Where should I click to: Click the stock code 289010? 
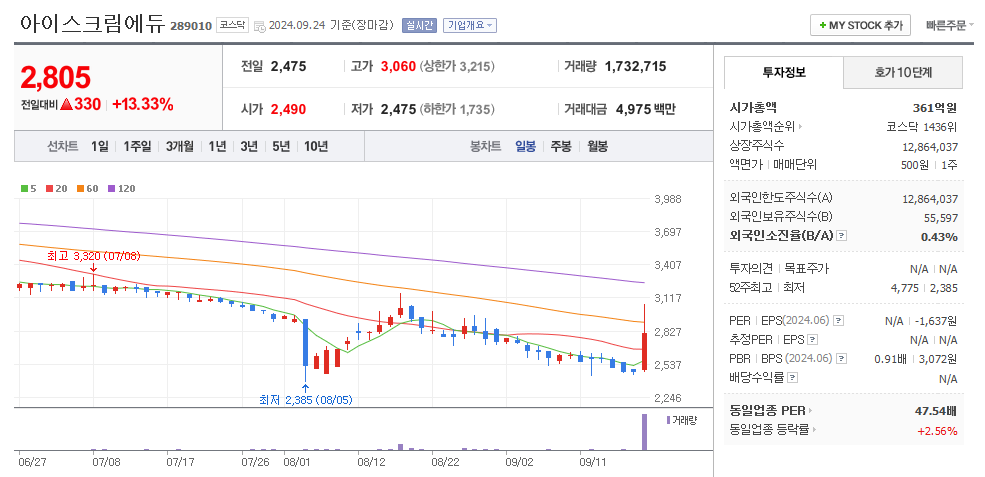[191, 26]
